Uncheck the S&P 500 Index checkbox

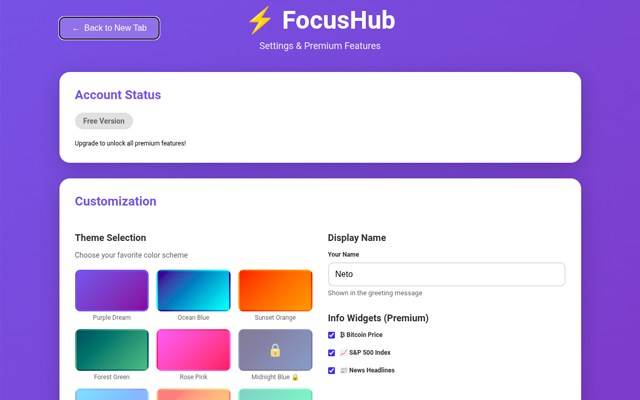coord(331,353)
